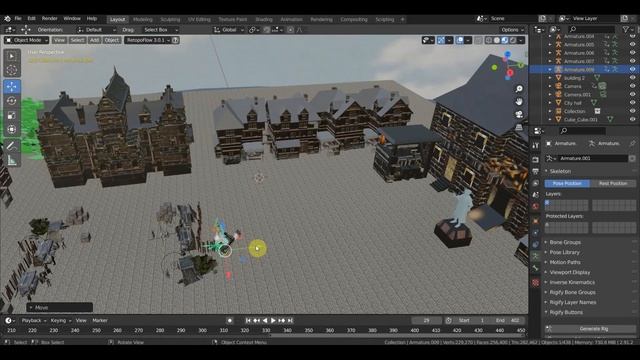Viewport: 640px width, 360px height.
Task: Hide Armature.005 with its eye icon
Action: [632, 44]
